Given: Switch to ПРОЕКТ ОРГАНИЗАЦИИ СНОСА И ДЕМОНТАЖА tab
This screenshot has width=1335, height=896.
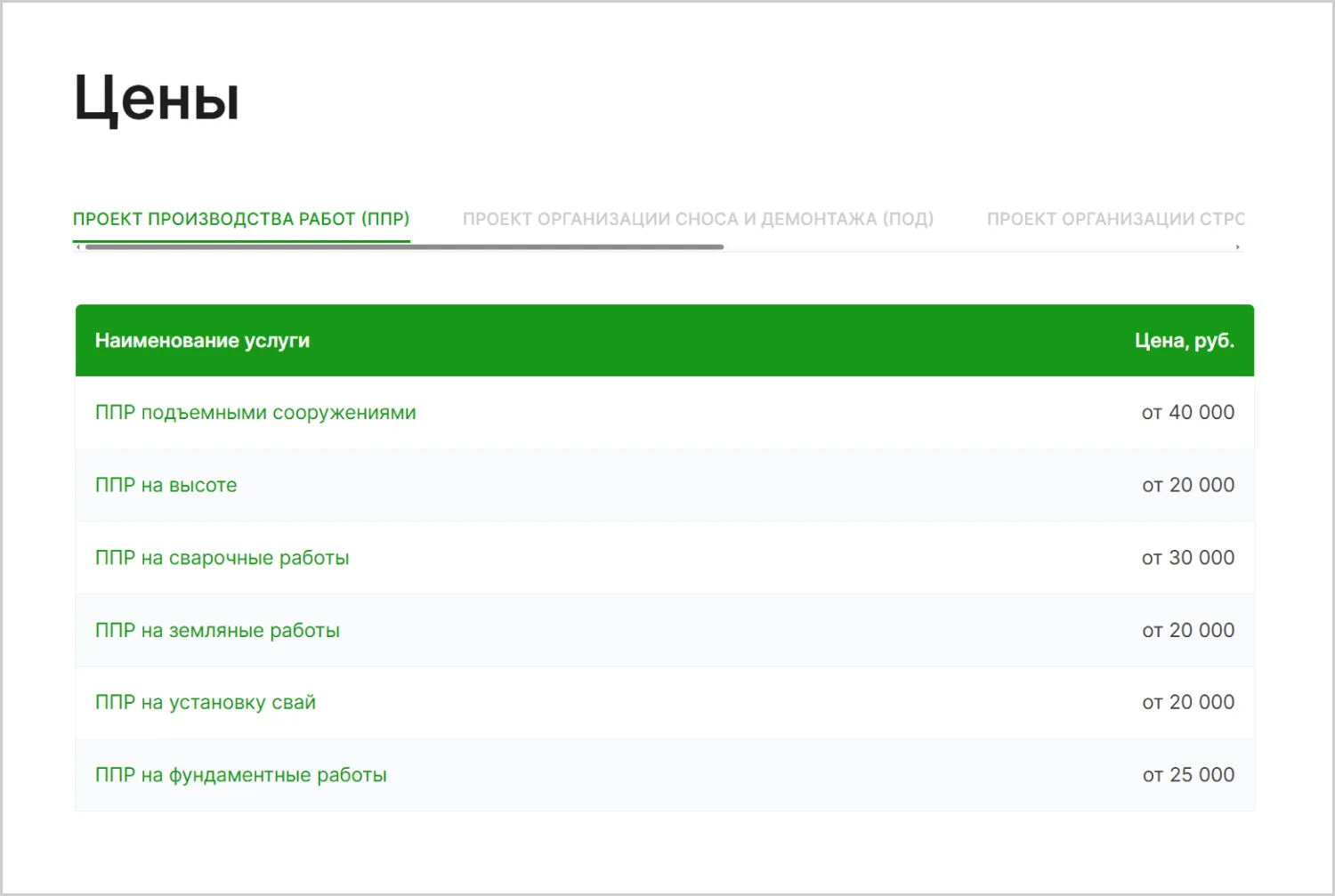Looking at the screenshot, I should point(698,219).
